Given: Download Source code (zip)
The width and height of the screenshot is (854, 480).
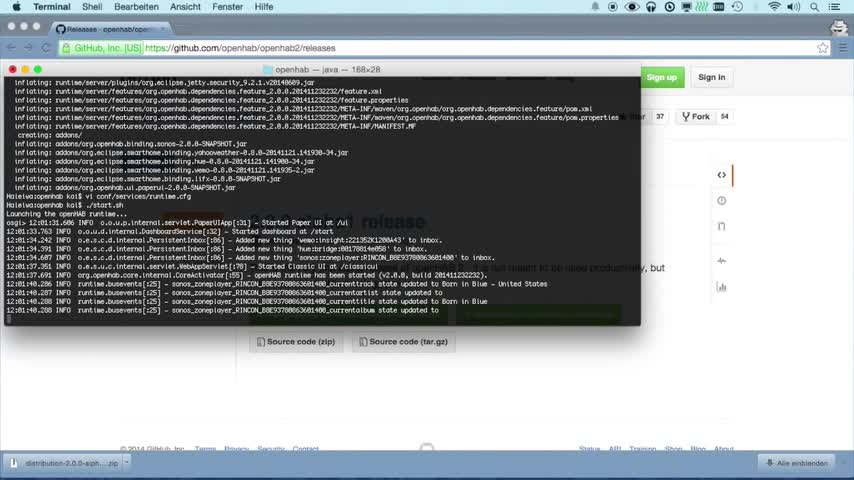Looking at the screenshot, I should [296, 342].
